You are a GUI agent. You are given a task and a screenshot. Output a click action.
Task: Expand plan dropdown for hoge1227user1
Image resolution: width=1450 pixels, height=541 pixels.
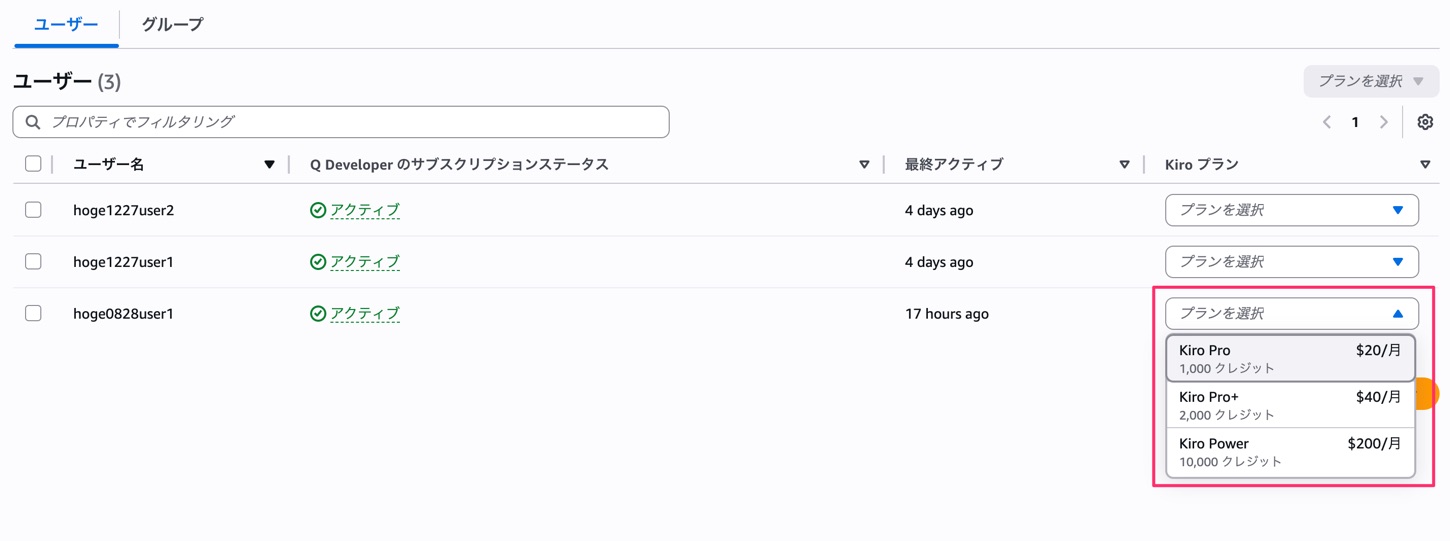click(x=1291, y=262)
